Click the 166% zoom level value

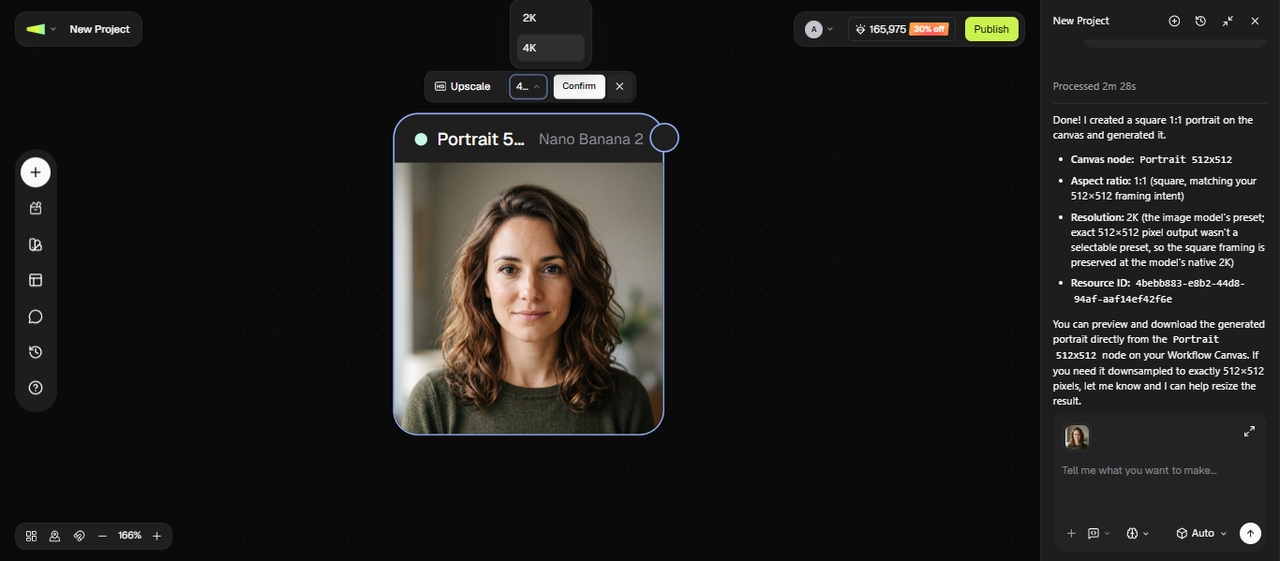(130, 536)
